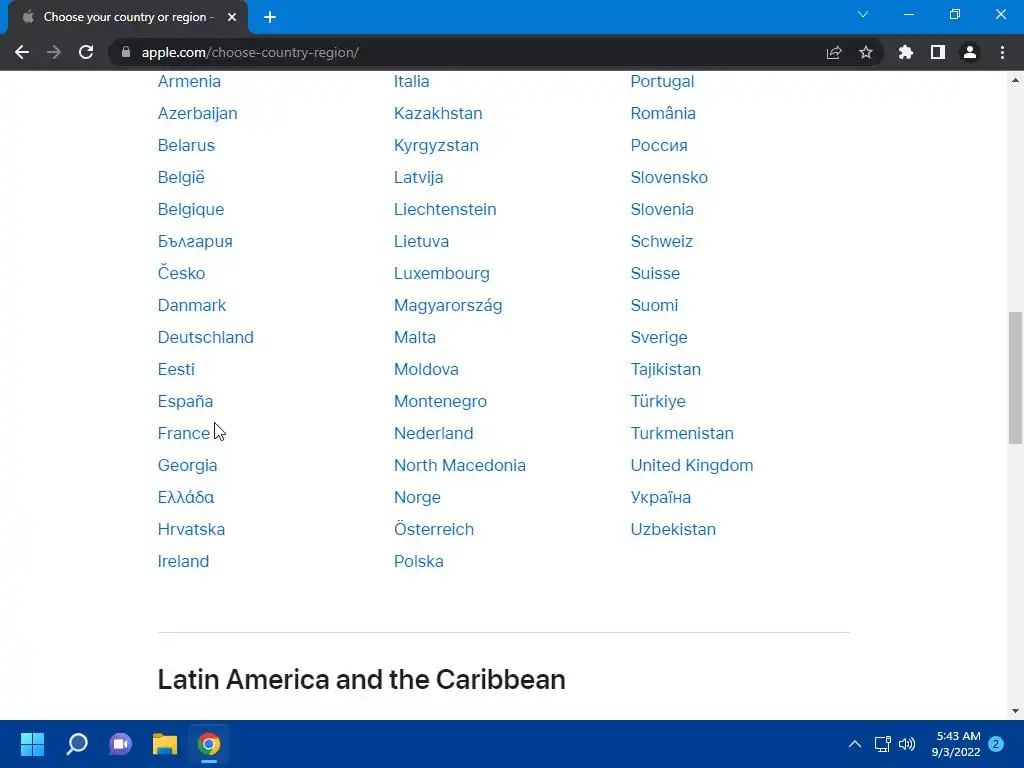Choose Ελλάδα link
Screen dimensions: 1024x768
(x=185, y=498)
